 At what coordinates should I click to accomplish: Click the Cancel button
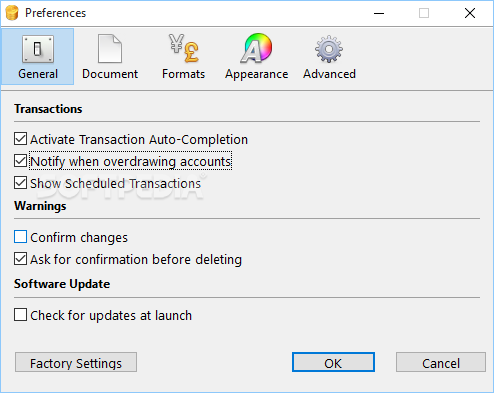441,362
